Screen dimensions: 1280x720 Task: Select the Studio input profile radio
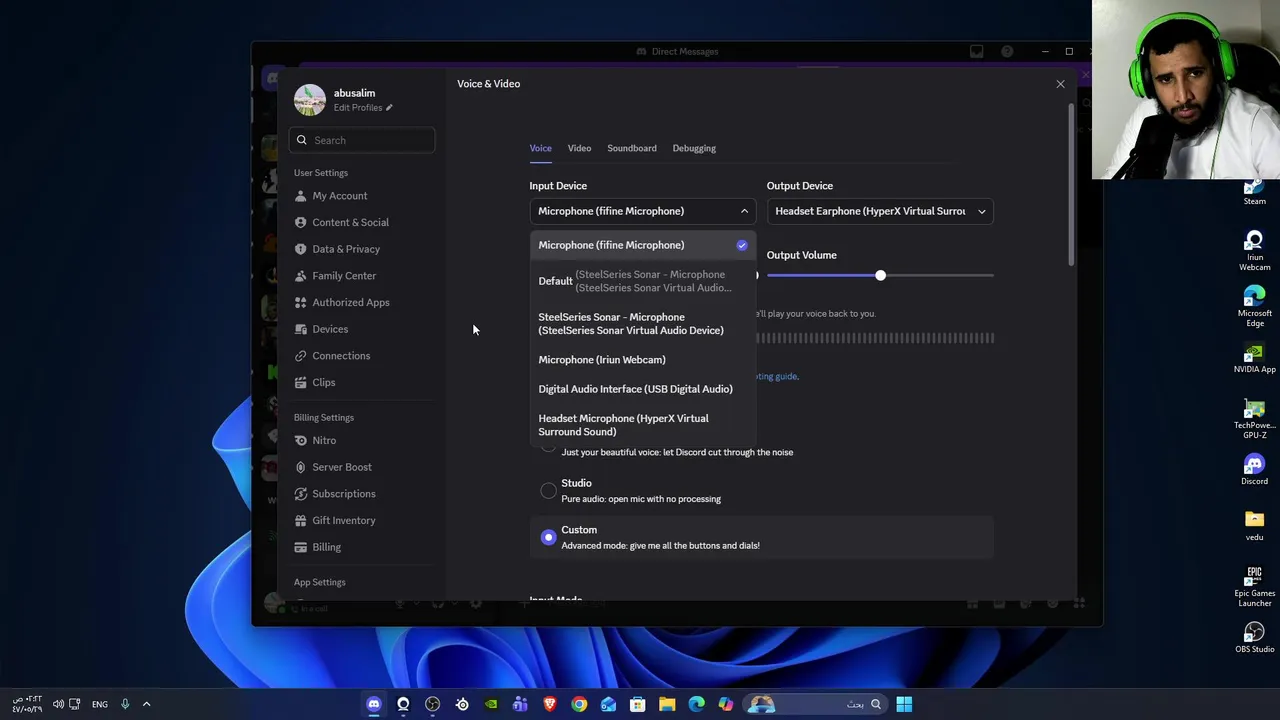click(x=548, y=490)
